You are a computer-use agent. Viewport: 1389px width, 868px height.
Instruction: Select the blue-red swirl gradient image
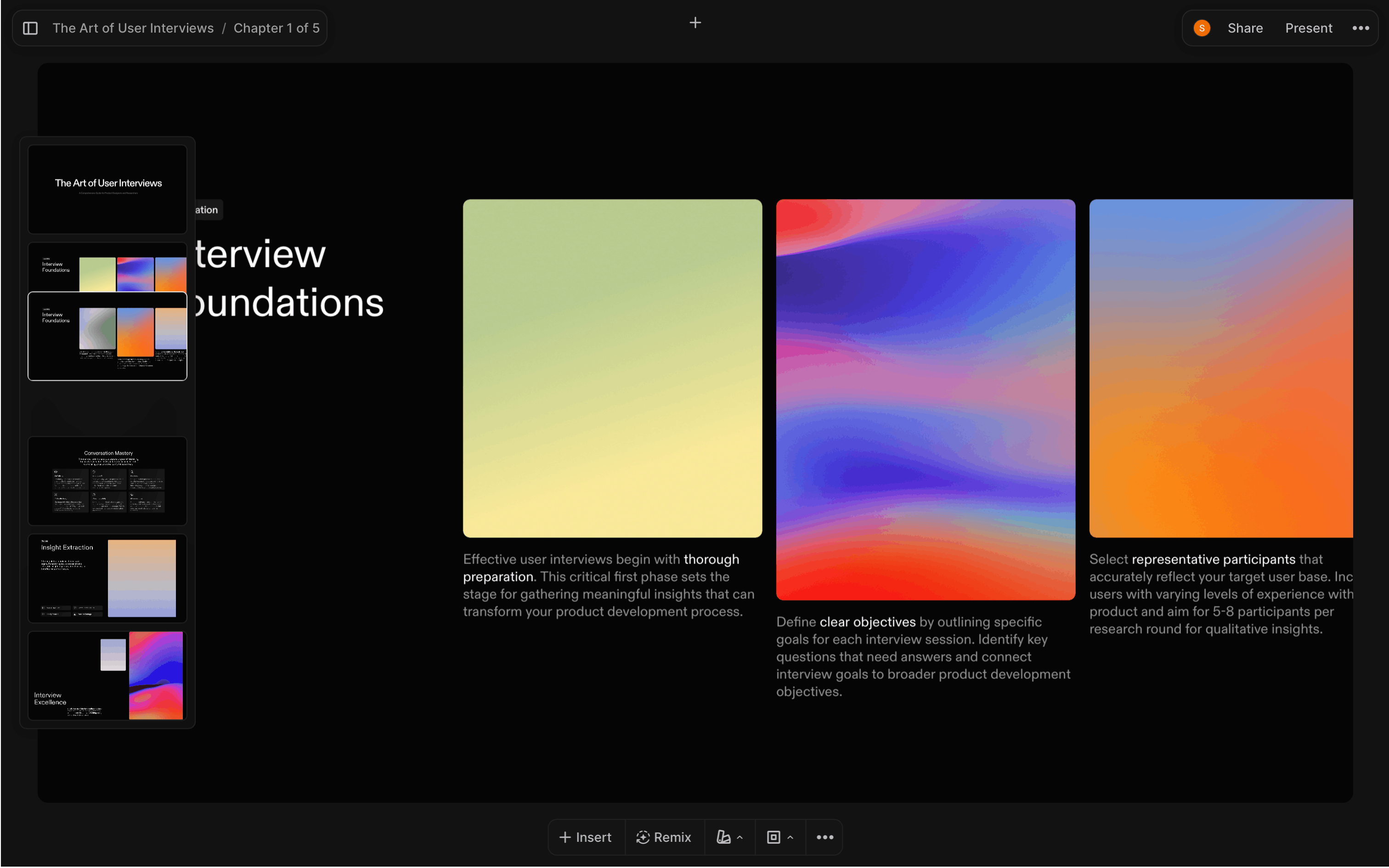click(925, 399)
